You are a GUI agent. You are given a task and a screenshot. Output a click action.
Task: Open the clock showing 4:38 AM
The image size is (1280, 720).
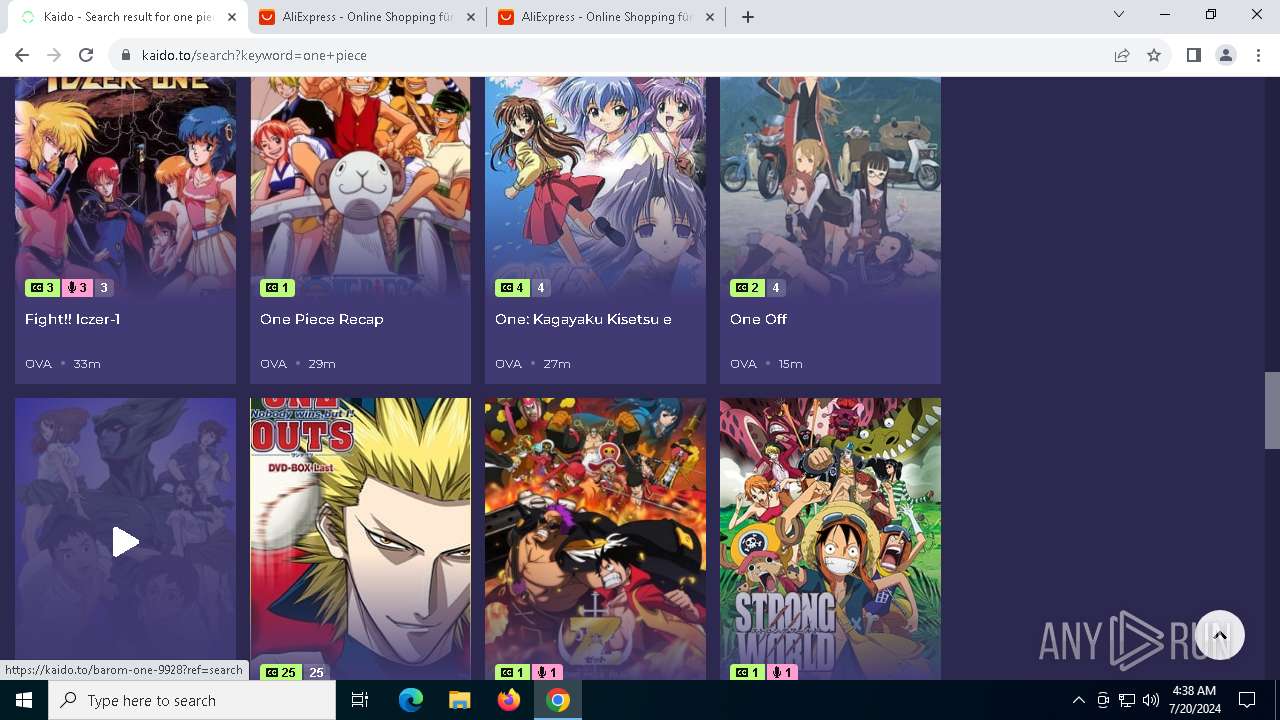(1194, 700)
